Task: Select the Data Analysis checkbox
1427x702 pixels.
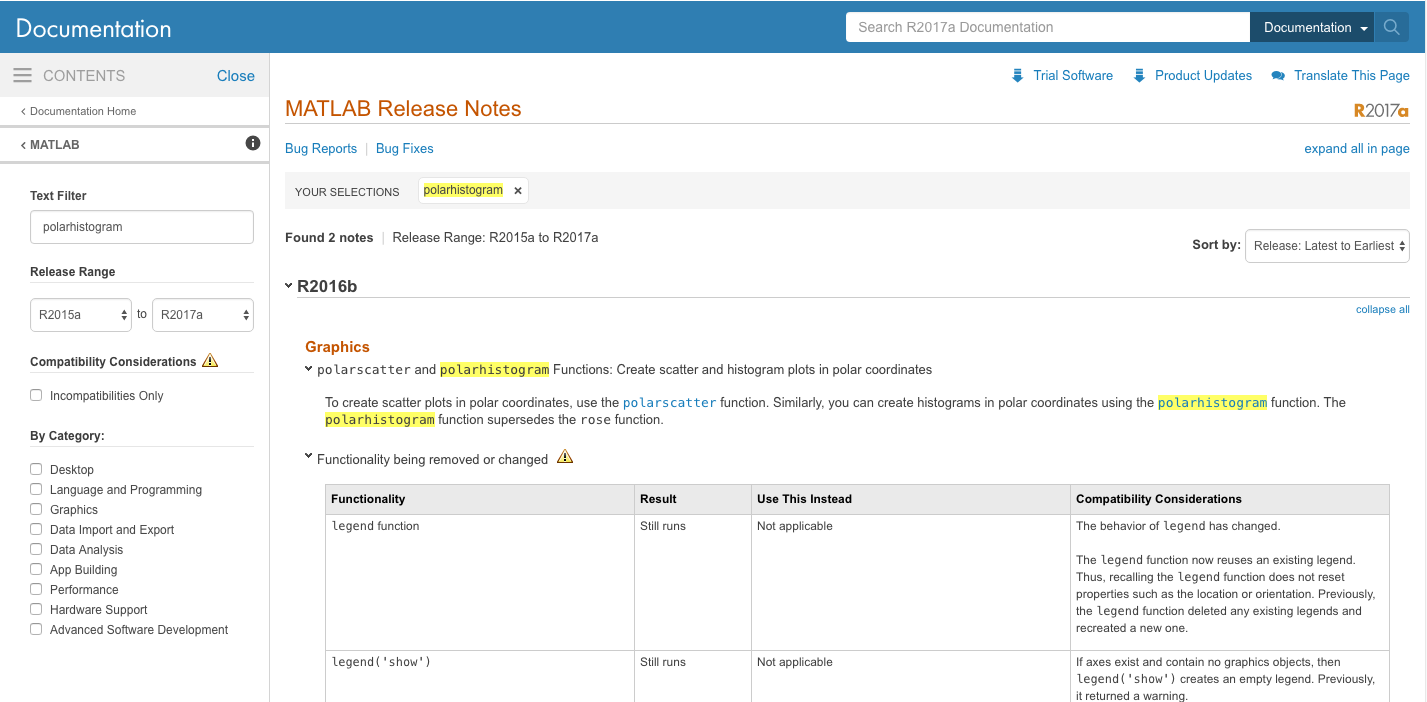Action: pyautogui.click(x=36, y=549)
